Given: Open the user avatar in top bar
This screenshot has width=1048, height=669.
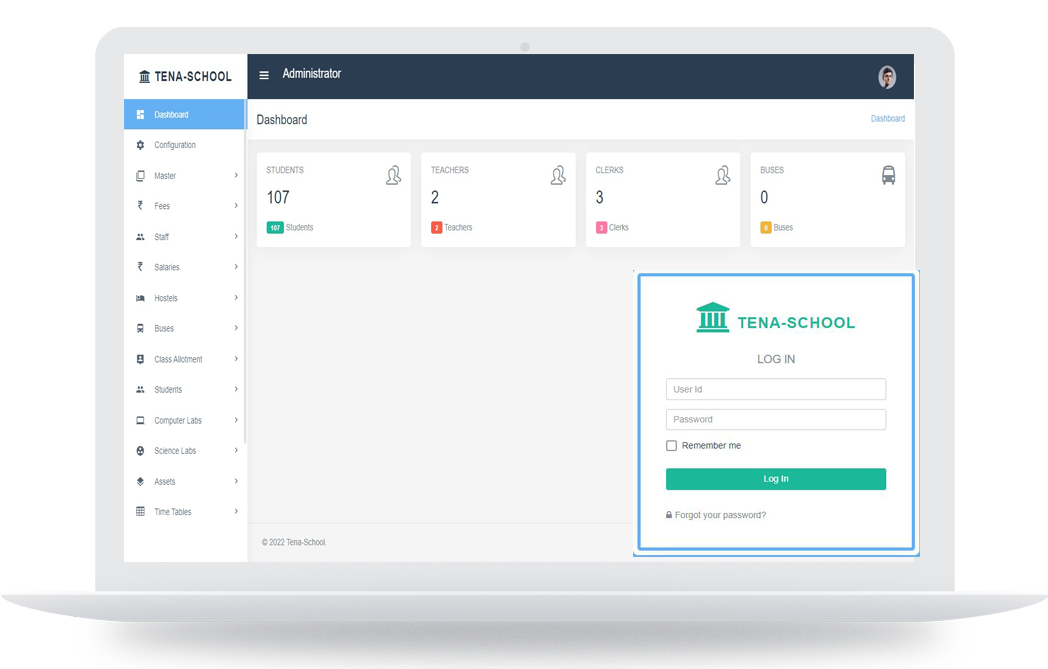Looking at the screenshot, I should 886,77.
